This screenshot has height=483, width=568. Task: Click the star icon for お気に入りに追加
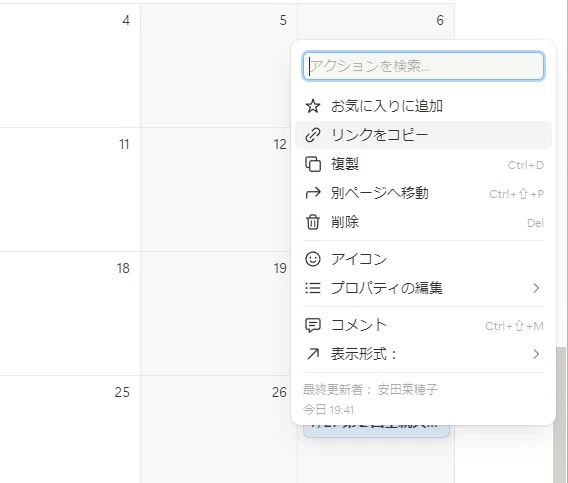(x=313, y=106)
